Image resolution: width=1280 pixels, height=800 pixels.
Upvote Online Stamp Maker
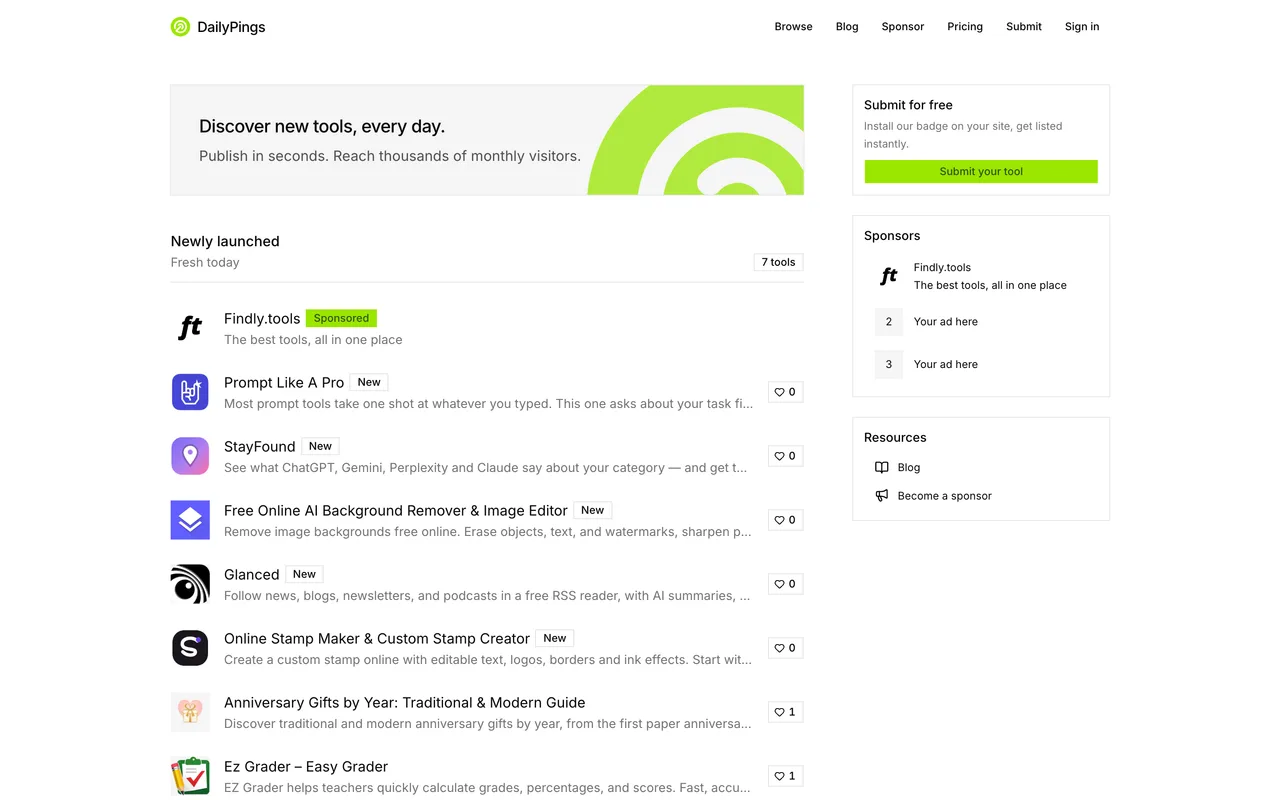pyautogui.click(x=785, y=648)
